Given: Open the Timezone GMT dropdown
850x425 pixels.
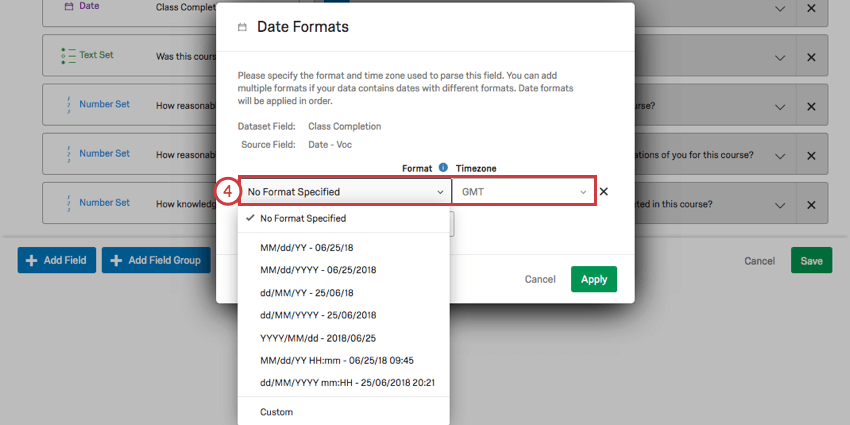Looking at the screenshot, I should 524,192.
